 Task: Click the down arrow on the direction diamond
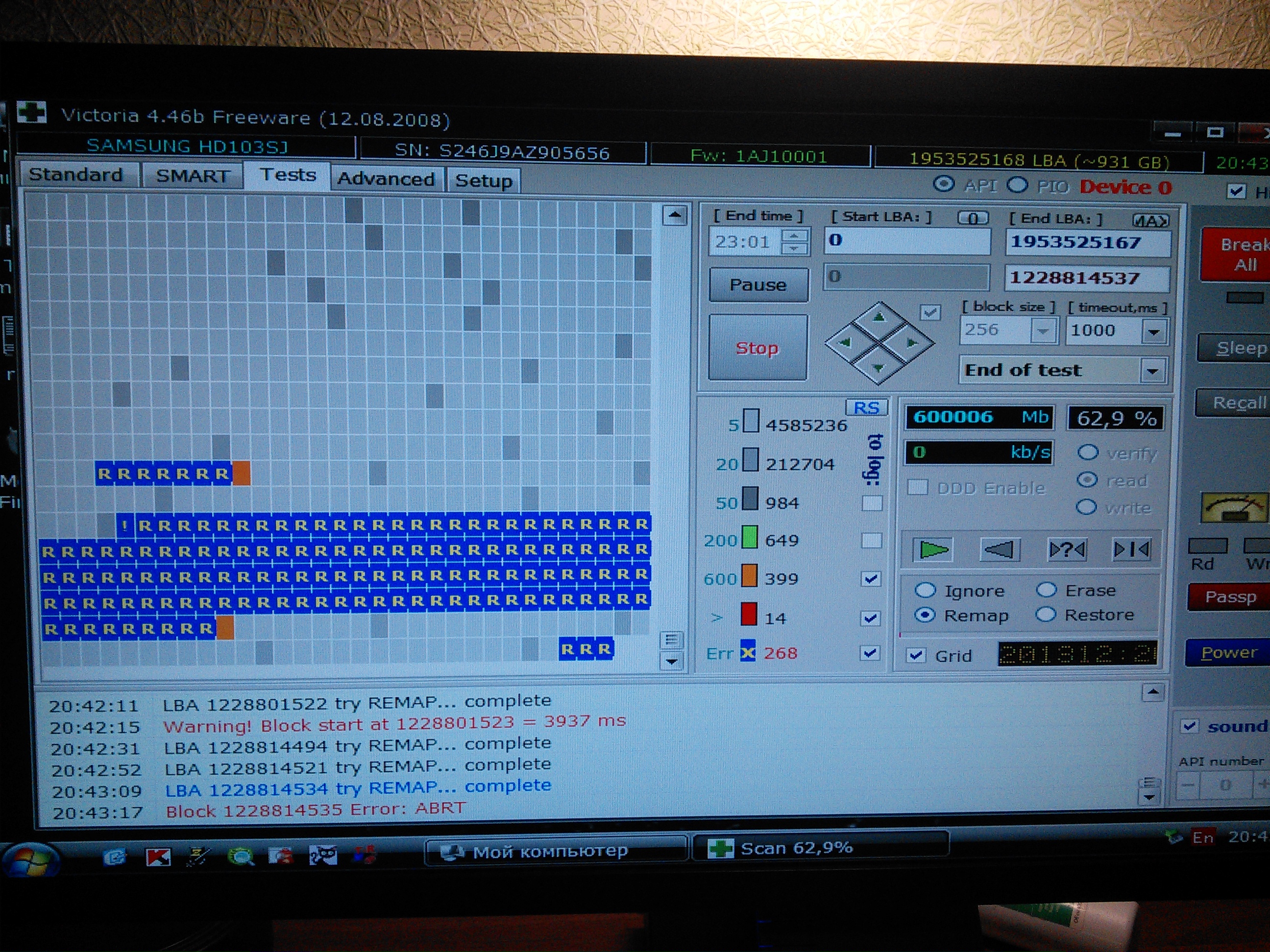click(x=879, y=368)
